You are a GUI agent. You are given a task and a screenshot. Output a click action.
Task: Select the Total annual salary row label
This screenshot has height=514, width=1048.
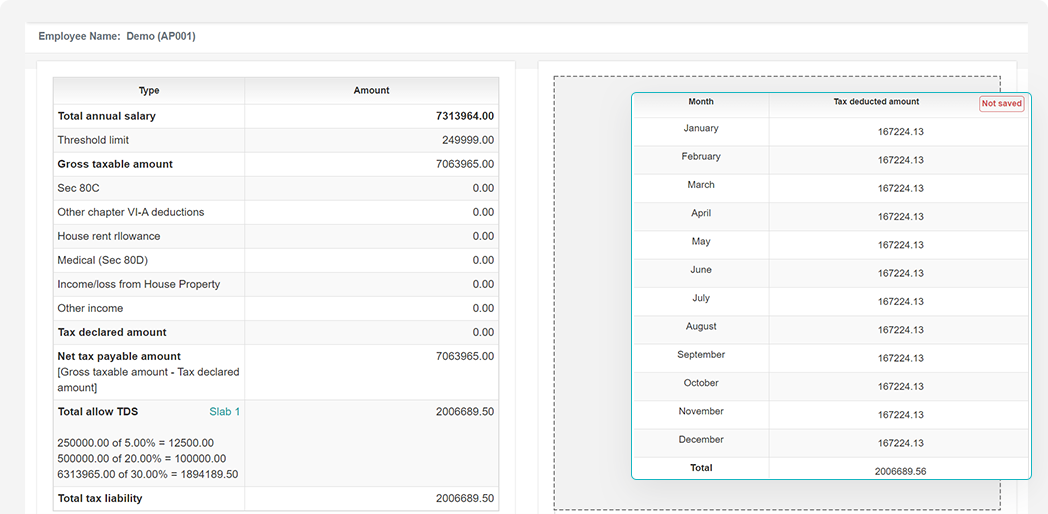[107, 116]
